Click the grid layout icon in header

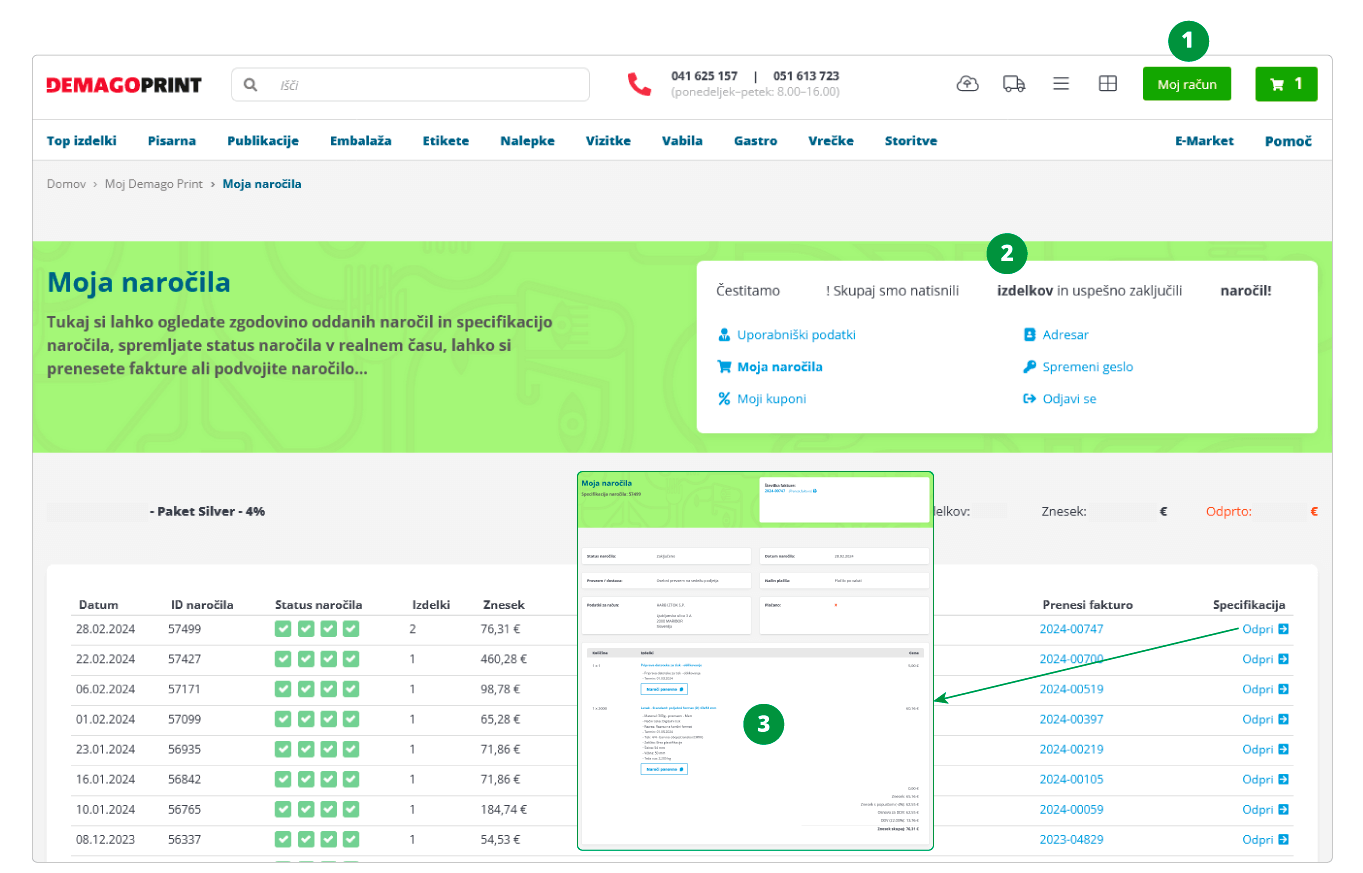click(x=1108, y=84)
